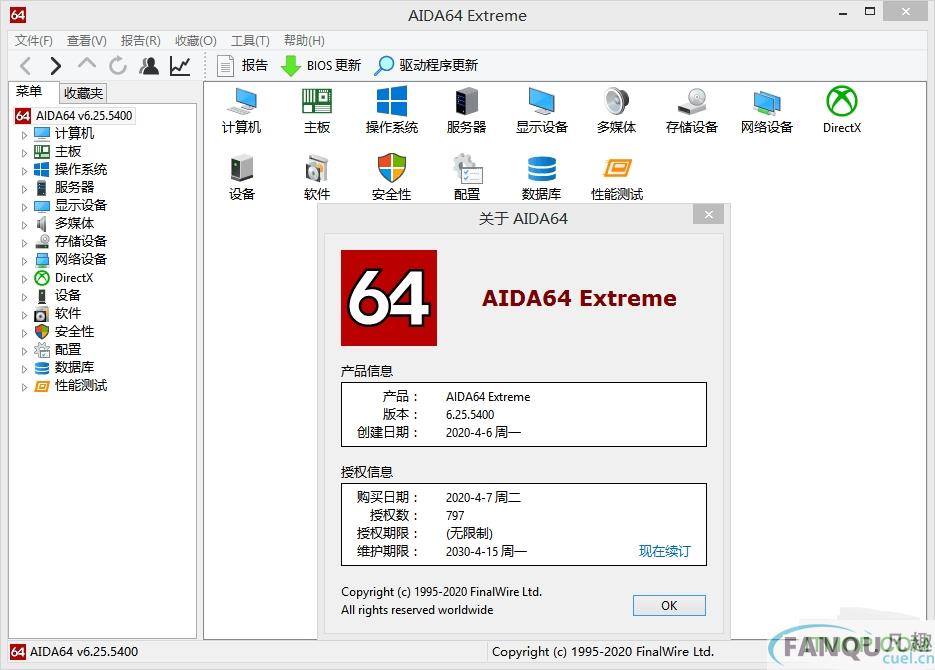Maximize the AIDA64 Extreme window
The height and width of the screenshot is (670, 935).
(x=870, y=11)
